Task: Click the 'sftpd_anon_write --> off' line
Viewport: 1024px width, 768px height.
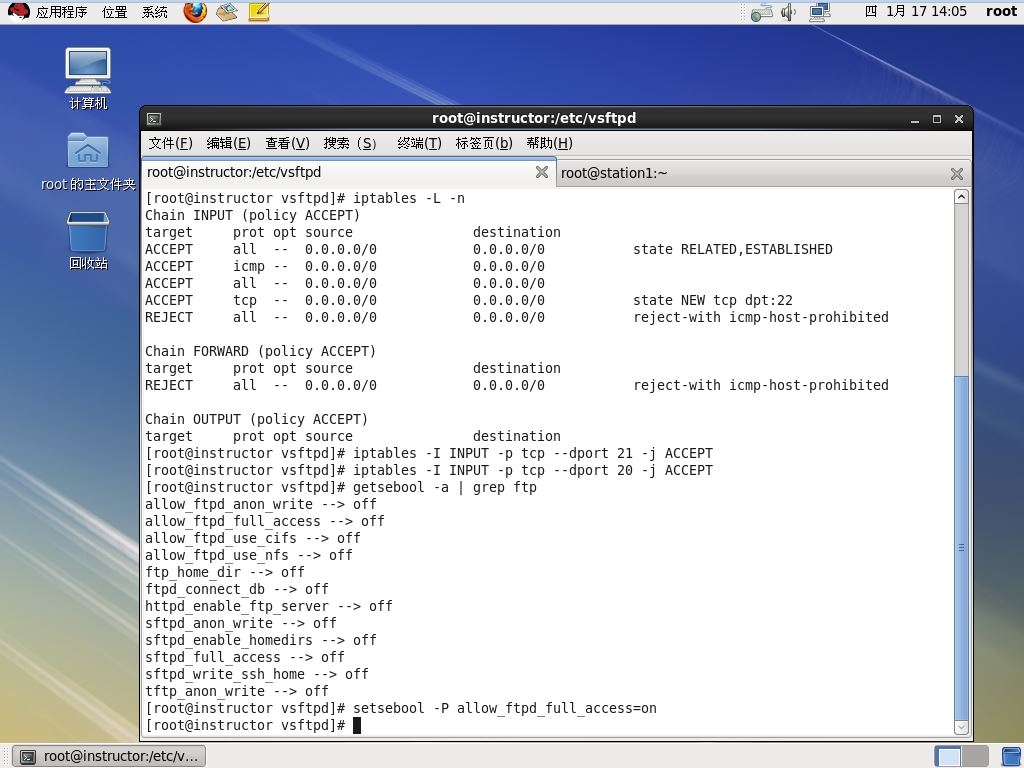Action: [240, 623]
